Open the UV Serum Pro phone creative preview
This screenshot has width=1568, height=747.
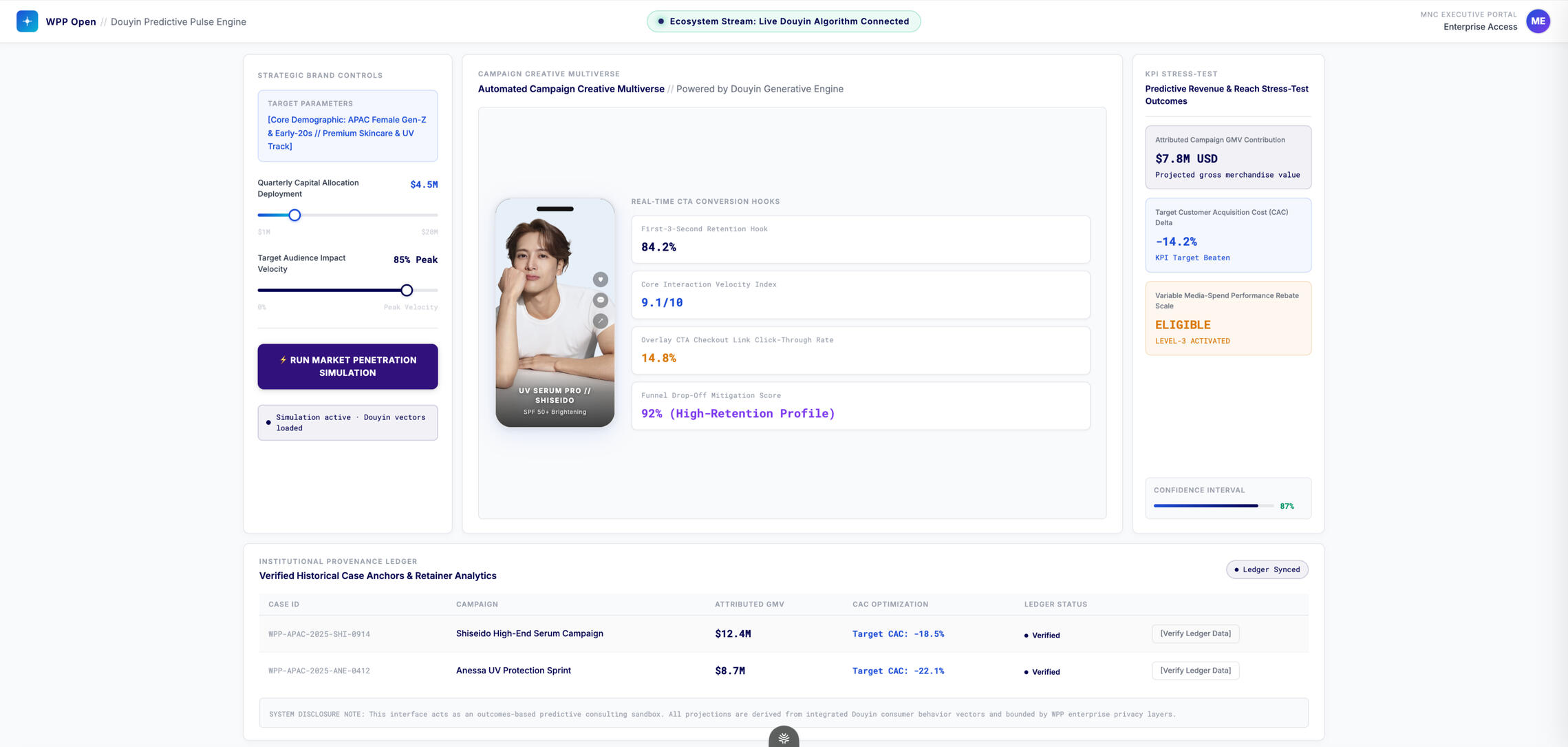555,313
